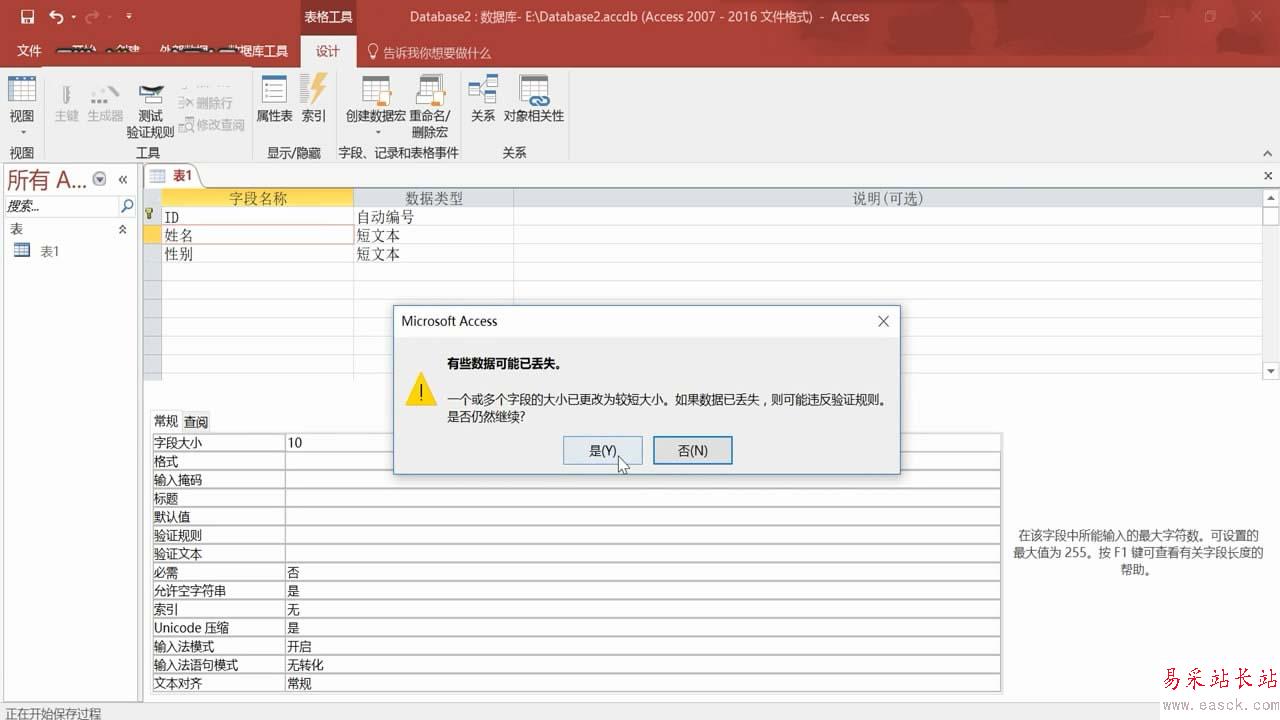1280x720 pixels.
Task: Click the field grid scrollbar up arrow
Action: point(1271,198)
